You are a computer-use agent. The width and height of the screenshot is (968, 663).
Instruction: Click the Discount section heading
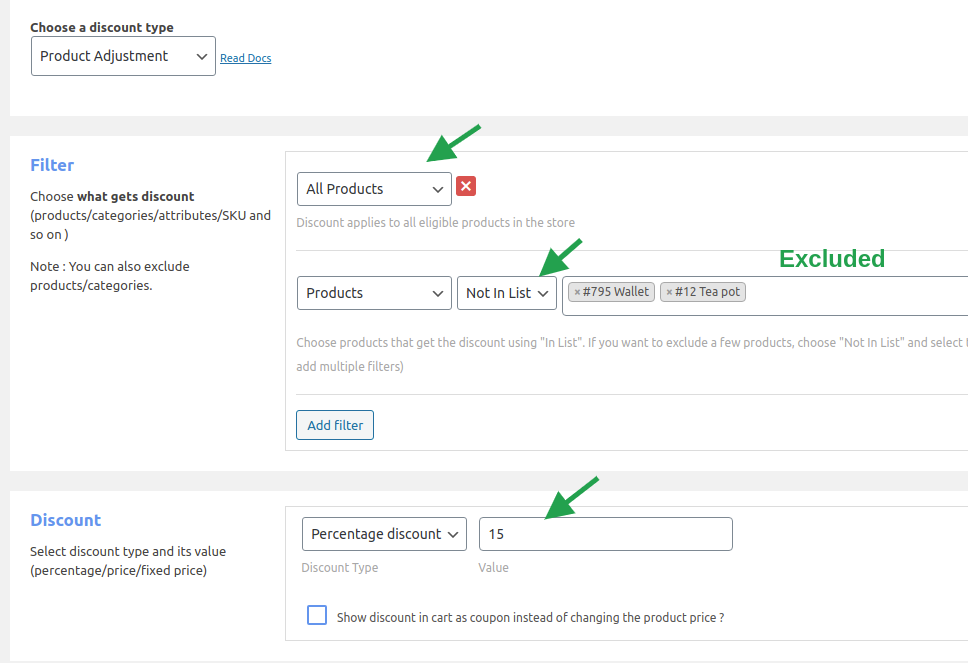click(65, 520)
